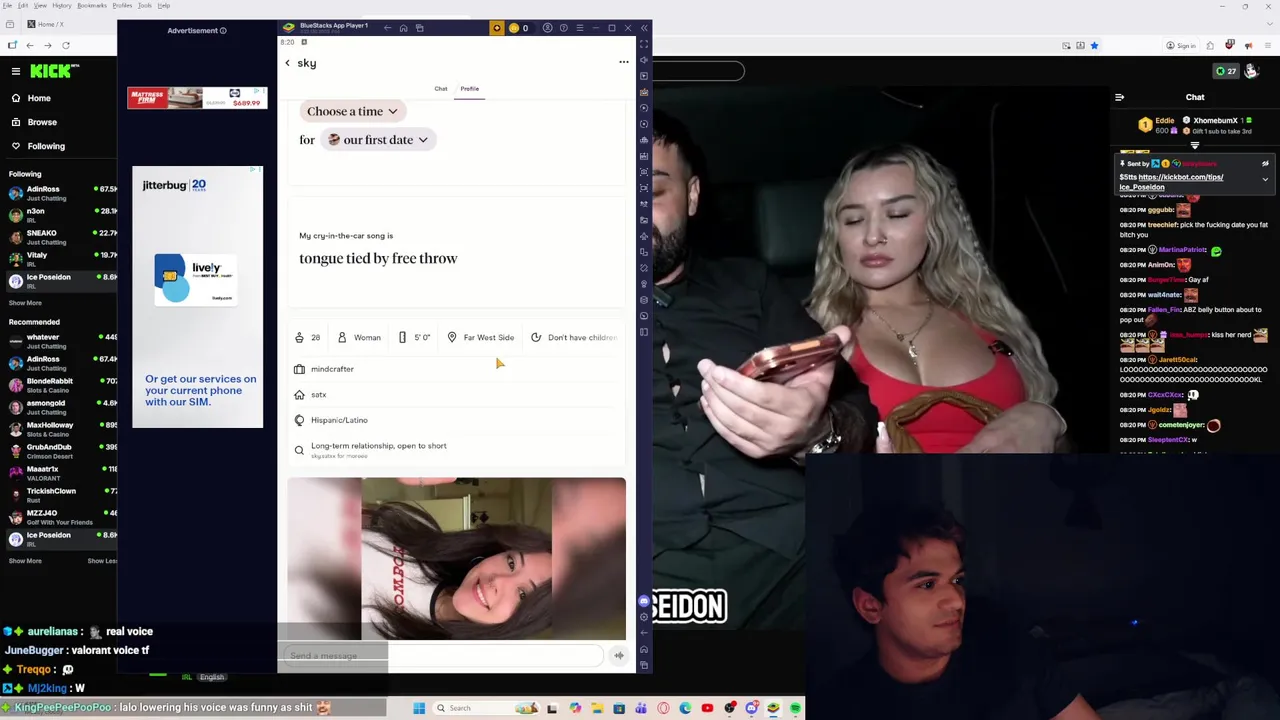Click BlueStacks home icon in title bar

click(x=403, y=28)
